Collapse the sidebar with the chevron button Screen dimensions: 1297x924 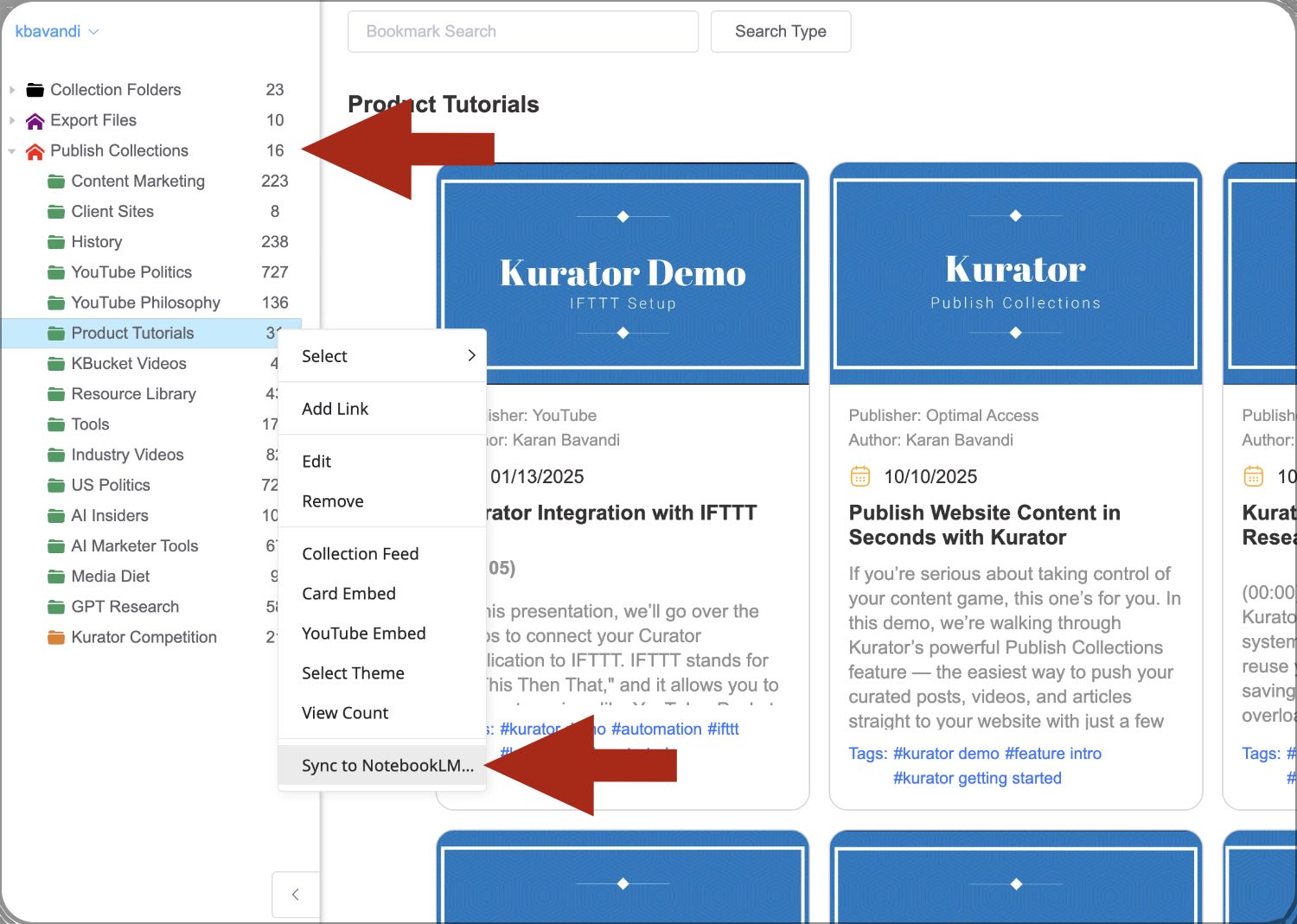coord(296,895)
